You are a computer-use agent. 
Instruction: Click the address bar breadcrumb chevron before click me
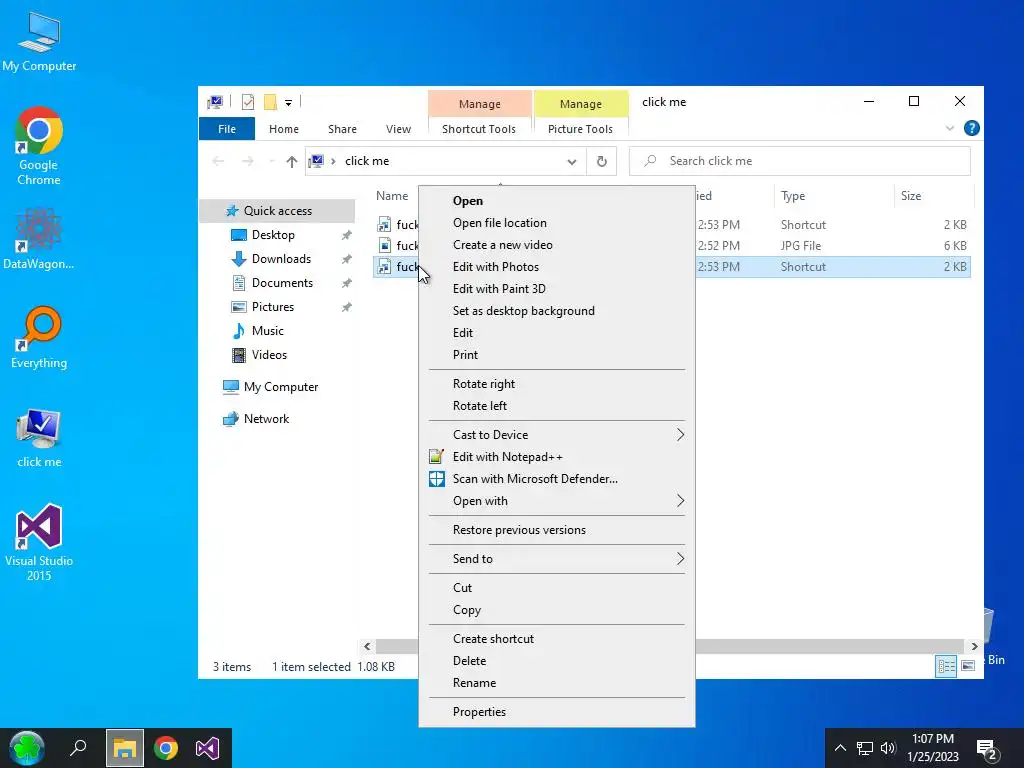[333, 161]
